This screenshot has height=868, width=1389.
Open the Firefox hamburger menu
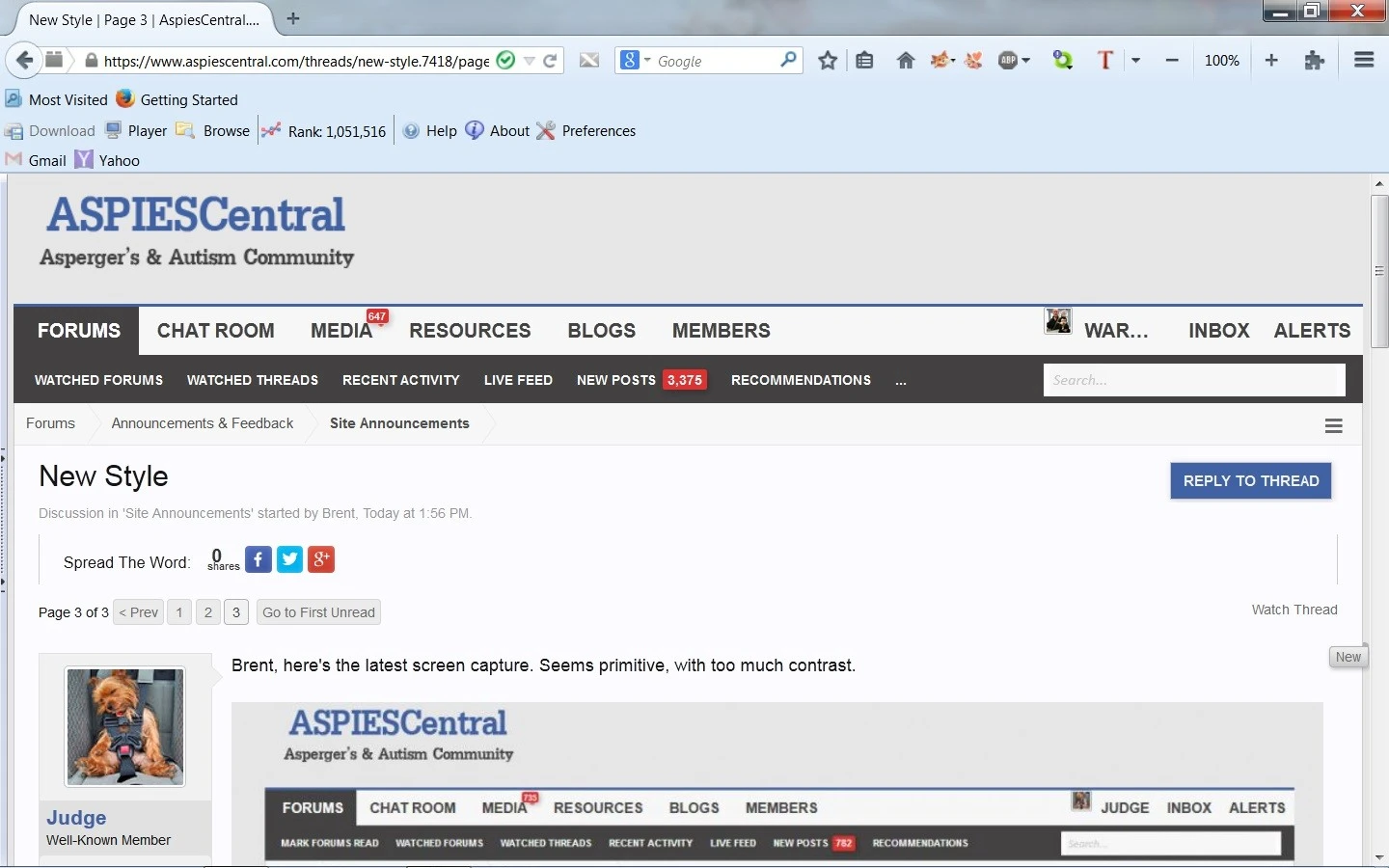point(1364,60)
